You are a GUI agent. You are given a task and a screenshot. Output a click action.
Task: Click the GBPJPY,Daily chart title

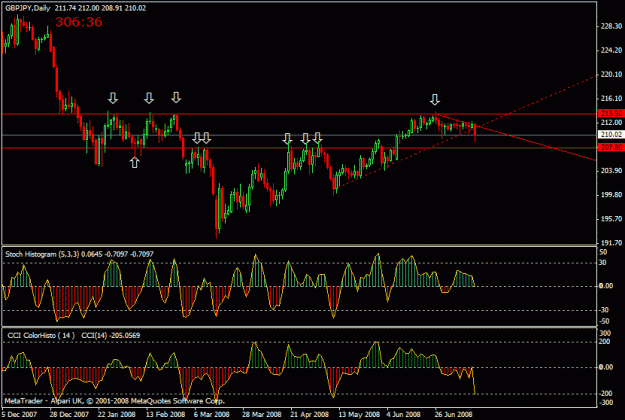point(28,8)
